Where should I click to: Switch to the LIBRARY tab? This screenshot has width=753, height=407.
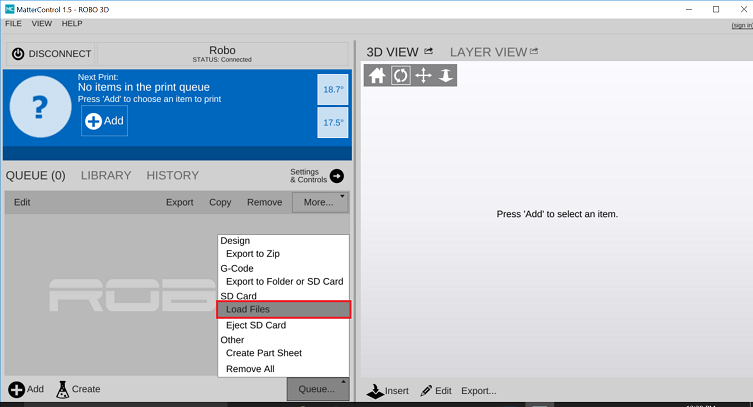106,176
